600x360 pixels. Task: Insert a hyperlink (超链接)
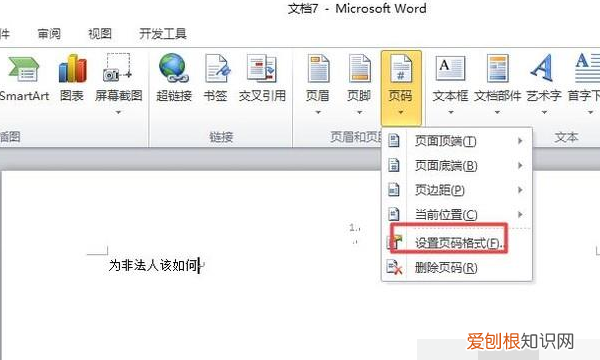point(174,78)
